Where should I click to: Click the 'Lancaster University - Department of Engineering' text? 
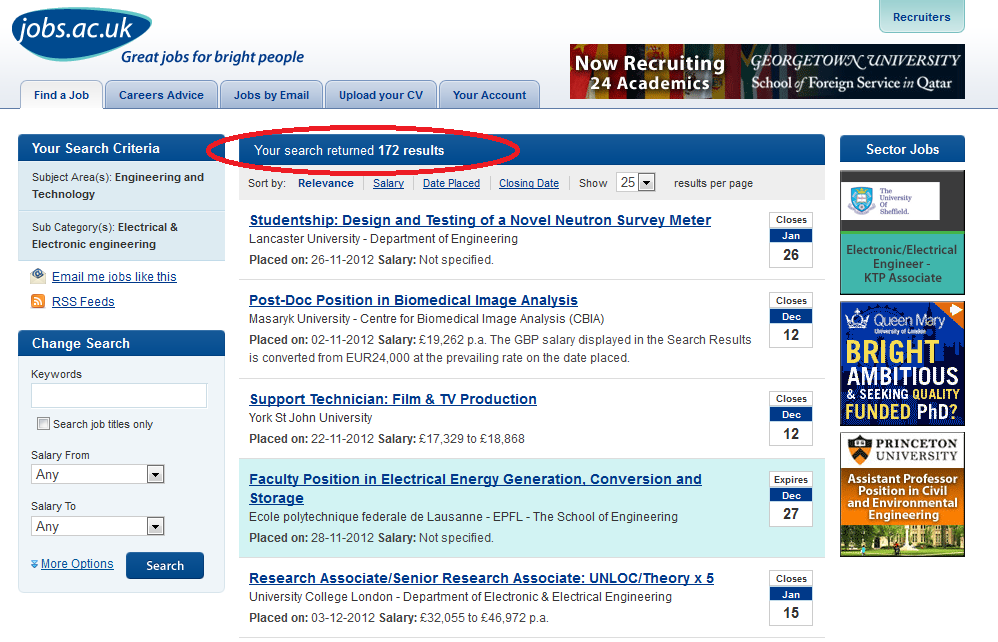point(383,239)
